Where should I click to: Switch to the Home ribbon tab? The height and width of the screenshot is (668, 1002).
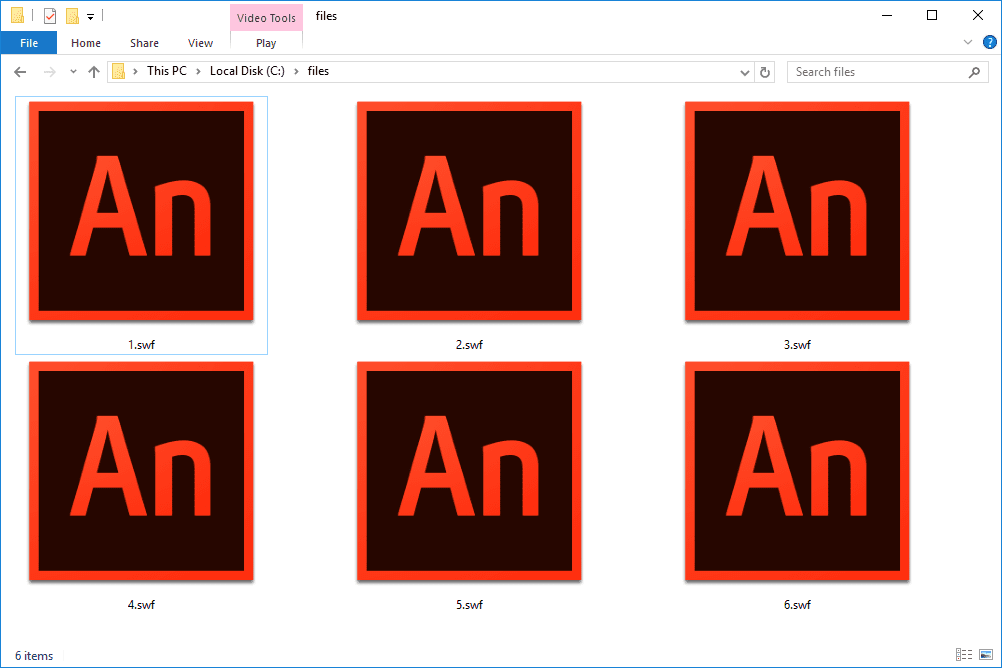86,43
